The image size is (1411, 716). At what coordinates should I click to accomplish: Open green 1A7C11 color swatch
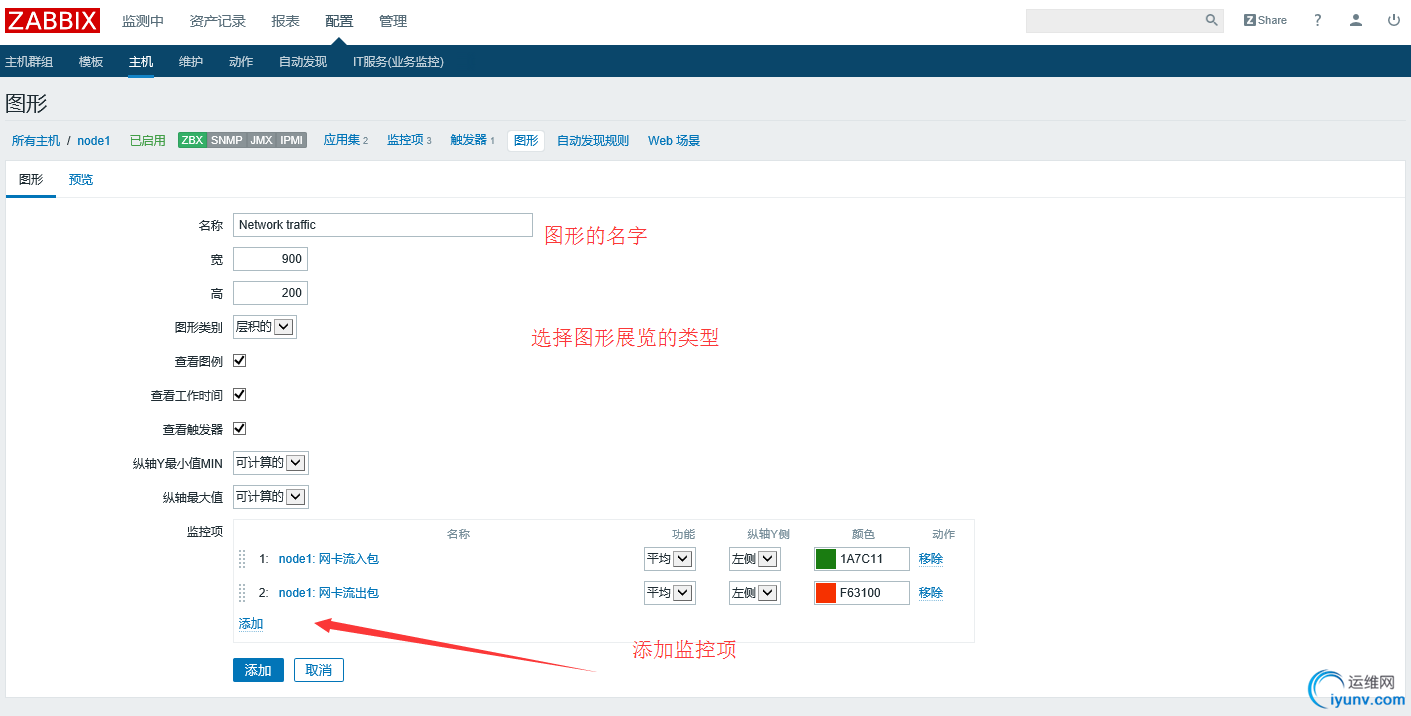pos(826,559)
